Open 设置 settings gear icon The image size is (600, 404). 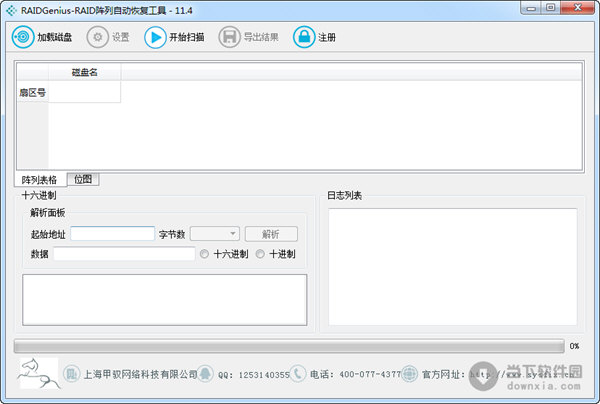point(98,37)
